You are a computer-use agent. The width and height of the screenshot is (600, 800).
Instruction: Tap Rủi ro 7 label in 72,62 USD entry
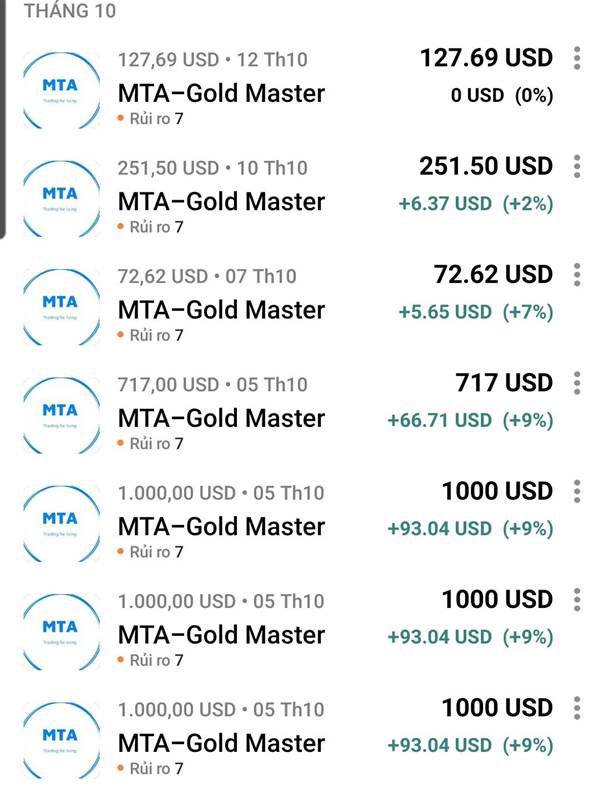pyautogui.click(x=156, y=336)
